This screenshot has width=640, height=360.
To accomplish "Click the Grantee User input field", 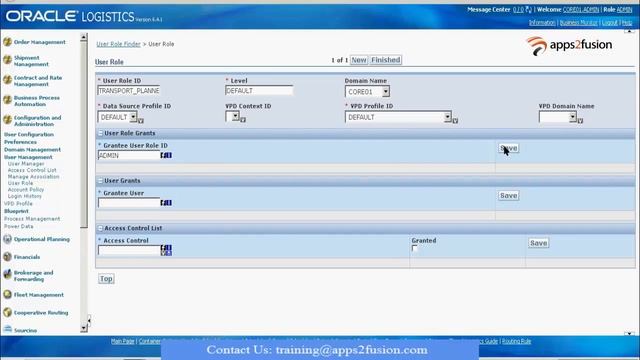I will (129, 203).
